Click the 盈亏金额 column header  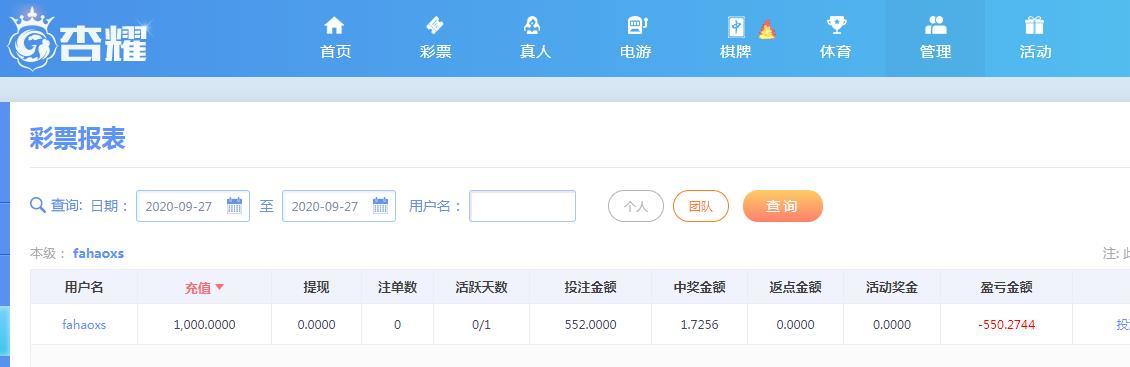1006,287
